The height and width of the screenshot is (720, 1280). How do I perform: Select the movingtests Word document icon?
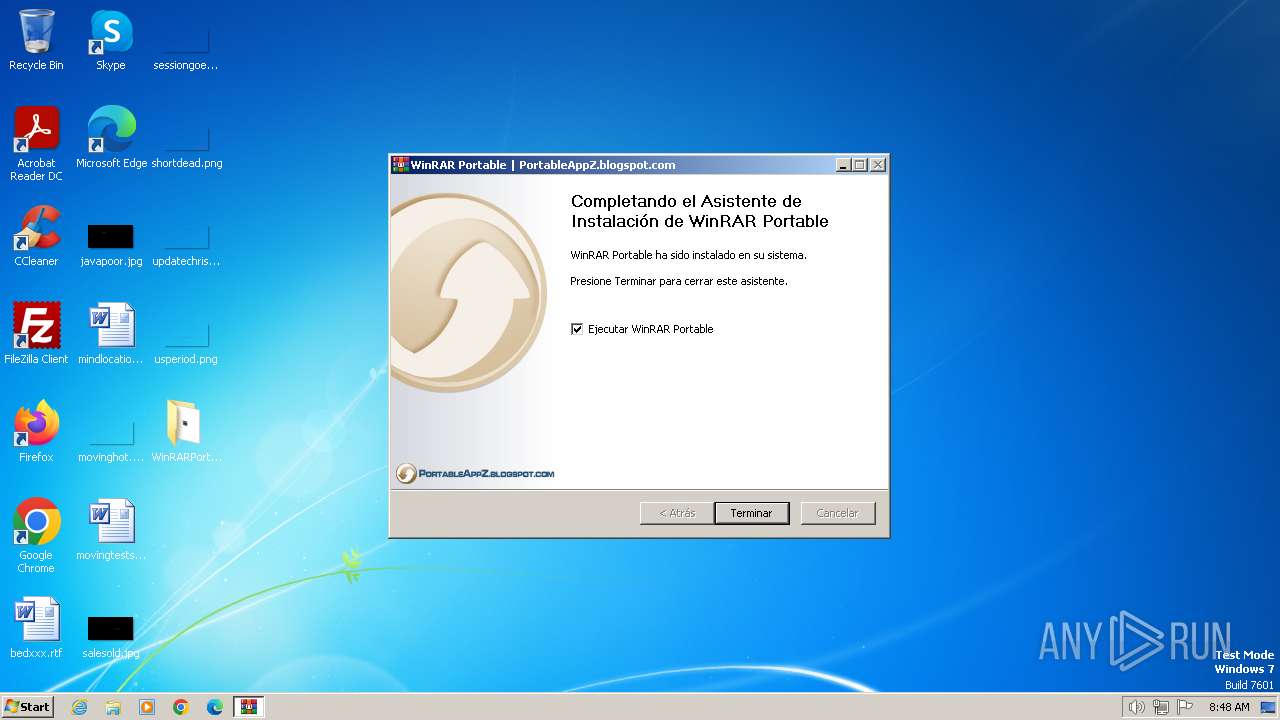point(111,530)
